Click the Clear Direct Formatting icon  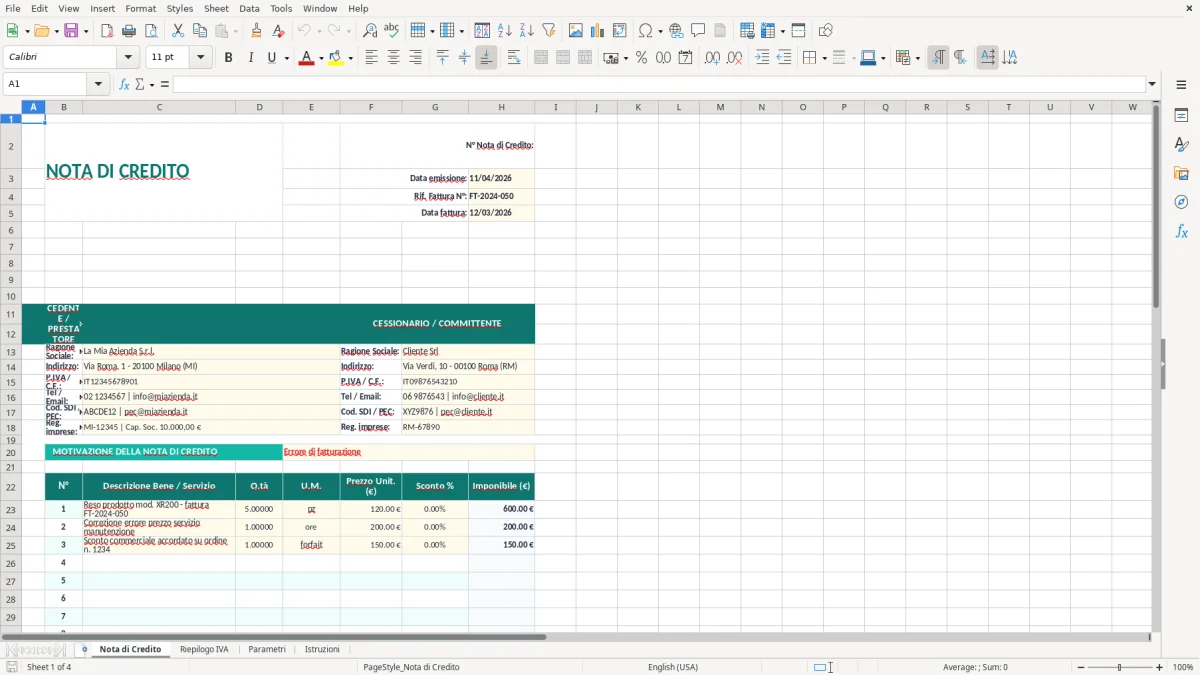[279, 31]
